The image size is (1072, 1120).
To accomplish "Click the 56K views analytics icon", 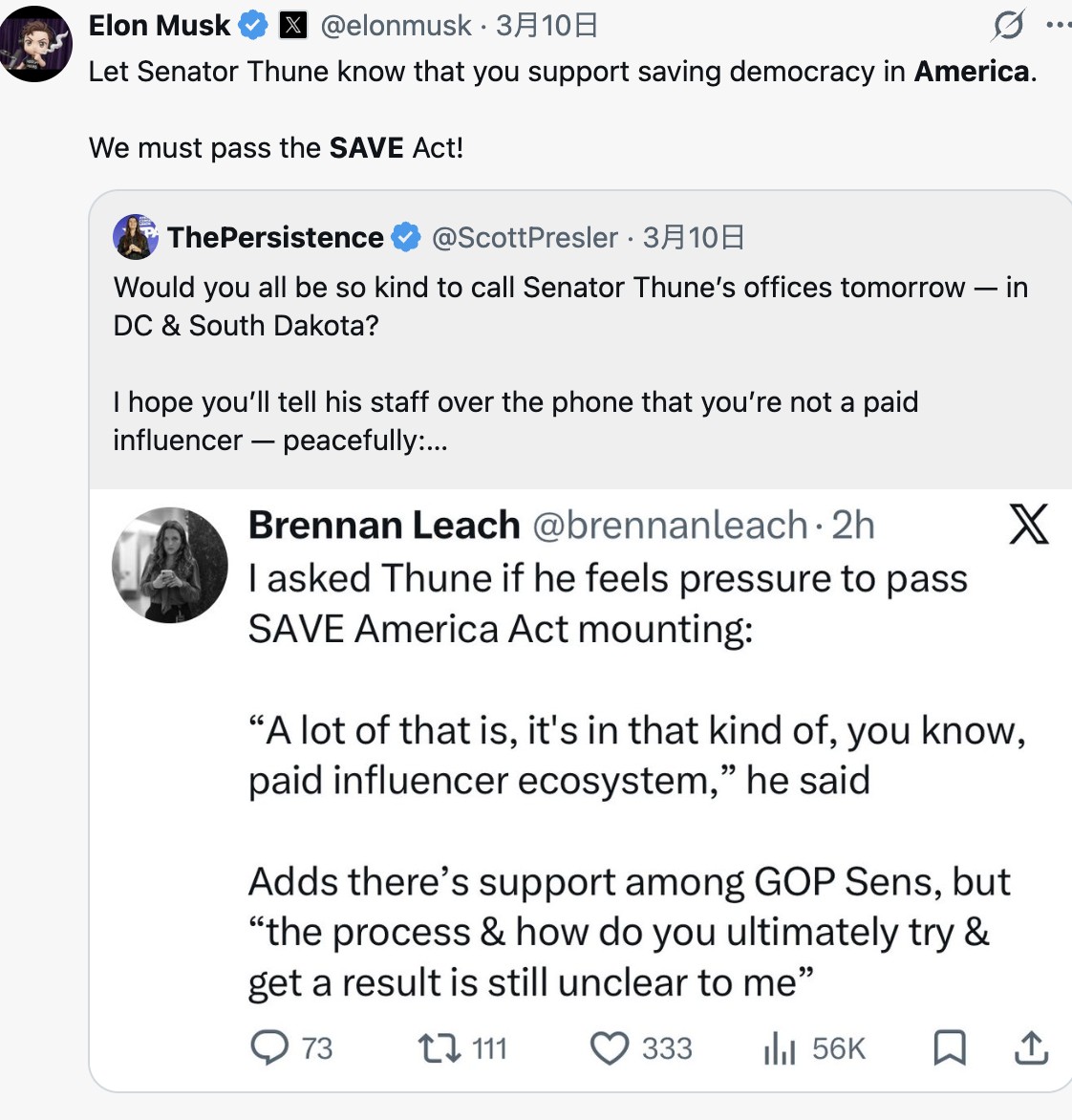I will [x=780, y=1048].
